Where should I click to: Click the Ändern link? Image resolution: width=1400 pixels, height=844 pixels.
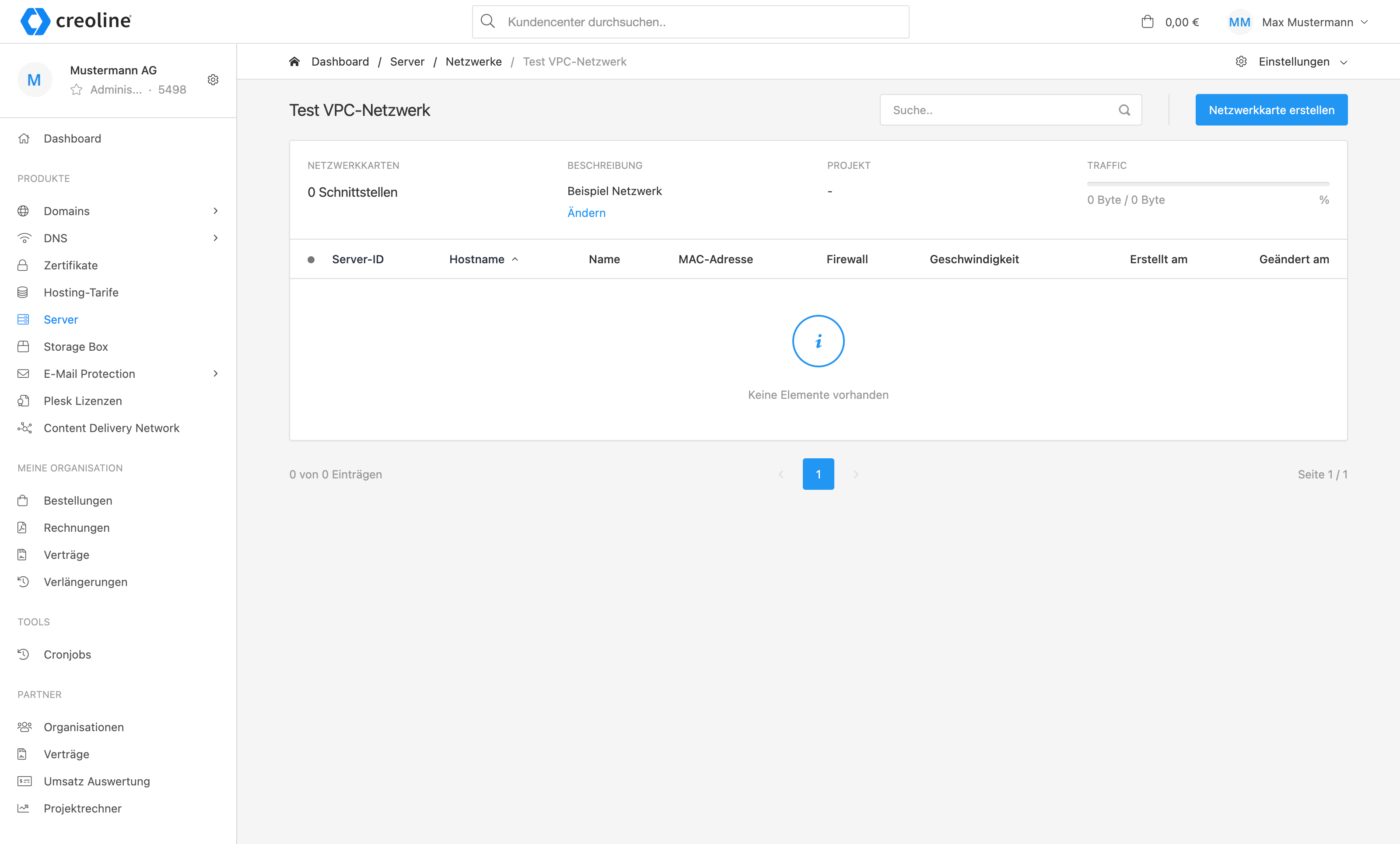(586, 213)
